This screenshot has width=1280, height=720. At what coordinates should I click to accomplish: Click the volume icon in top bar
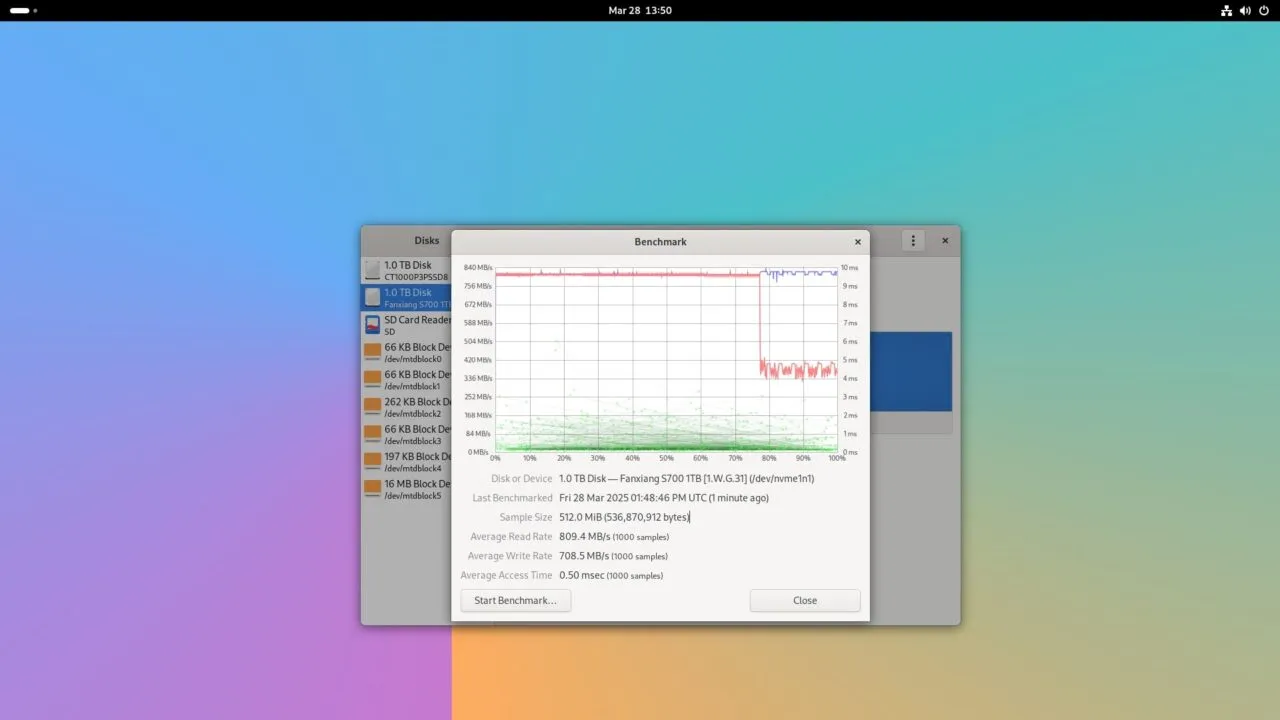tap(1245, 10)
